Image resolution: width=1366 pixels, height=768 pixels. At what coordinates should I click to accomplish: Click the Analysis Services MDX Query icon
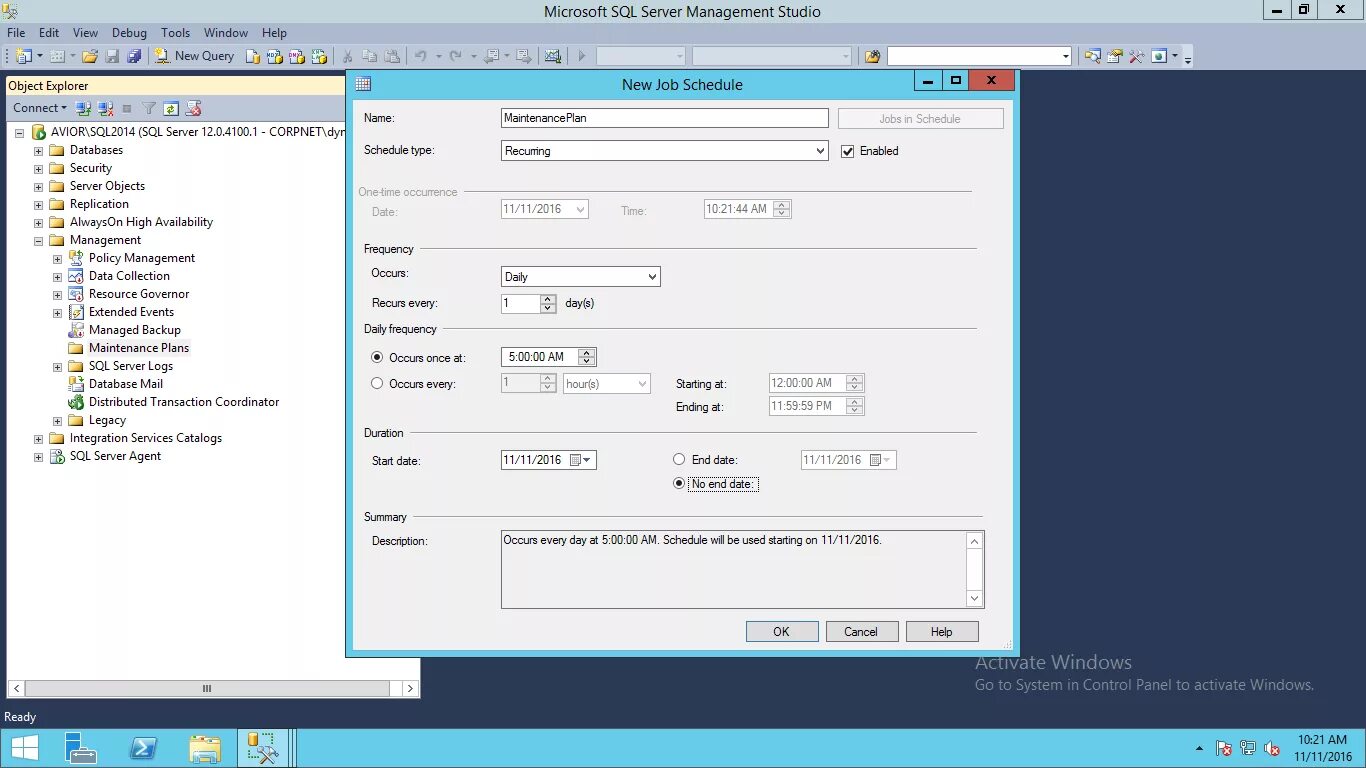tap(276, 56)
